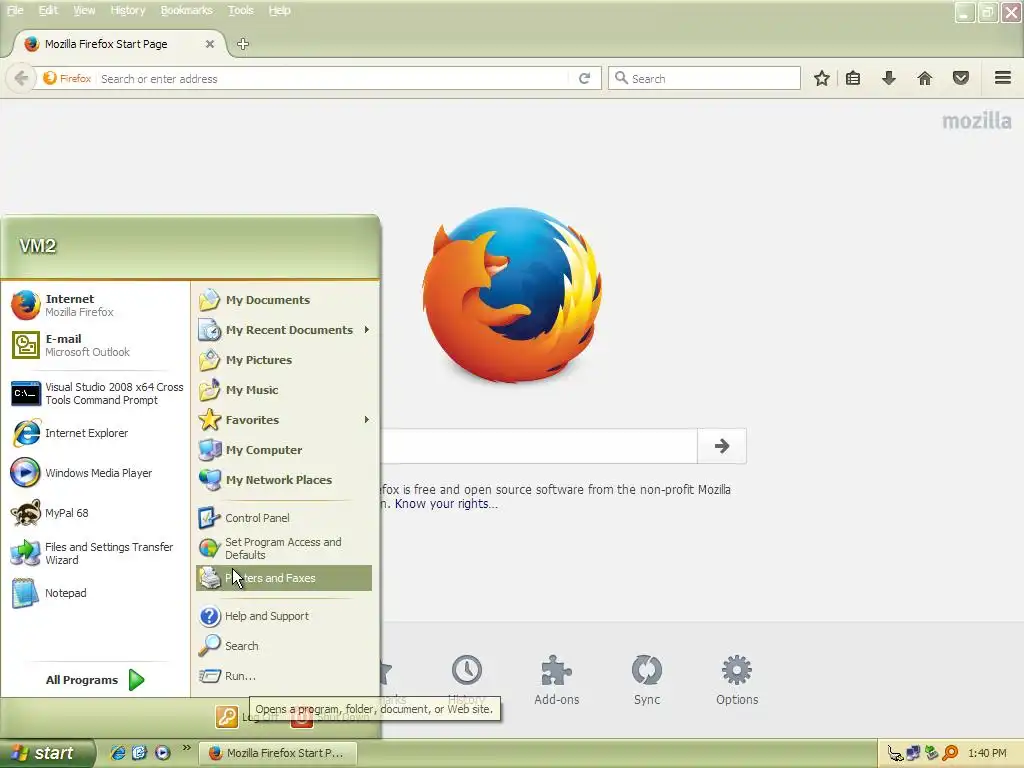The height and width of the screenshot is (768, 1024).
Task: Select Mozilla Firefox Start Page taskbar button
Action: coord(278,753)
